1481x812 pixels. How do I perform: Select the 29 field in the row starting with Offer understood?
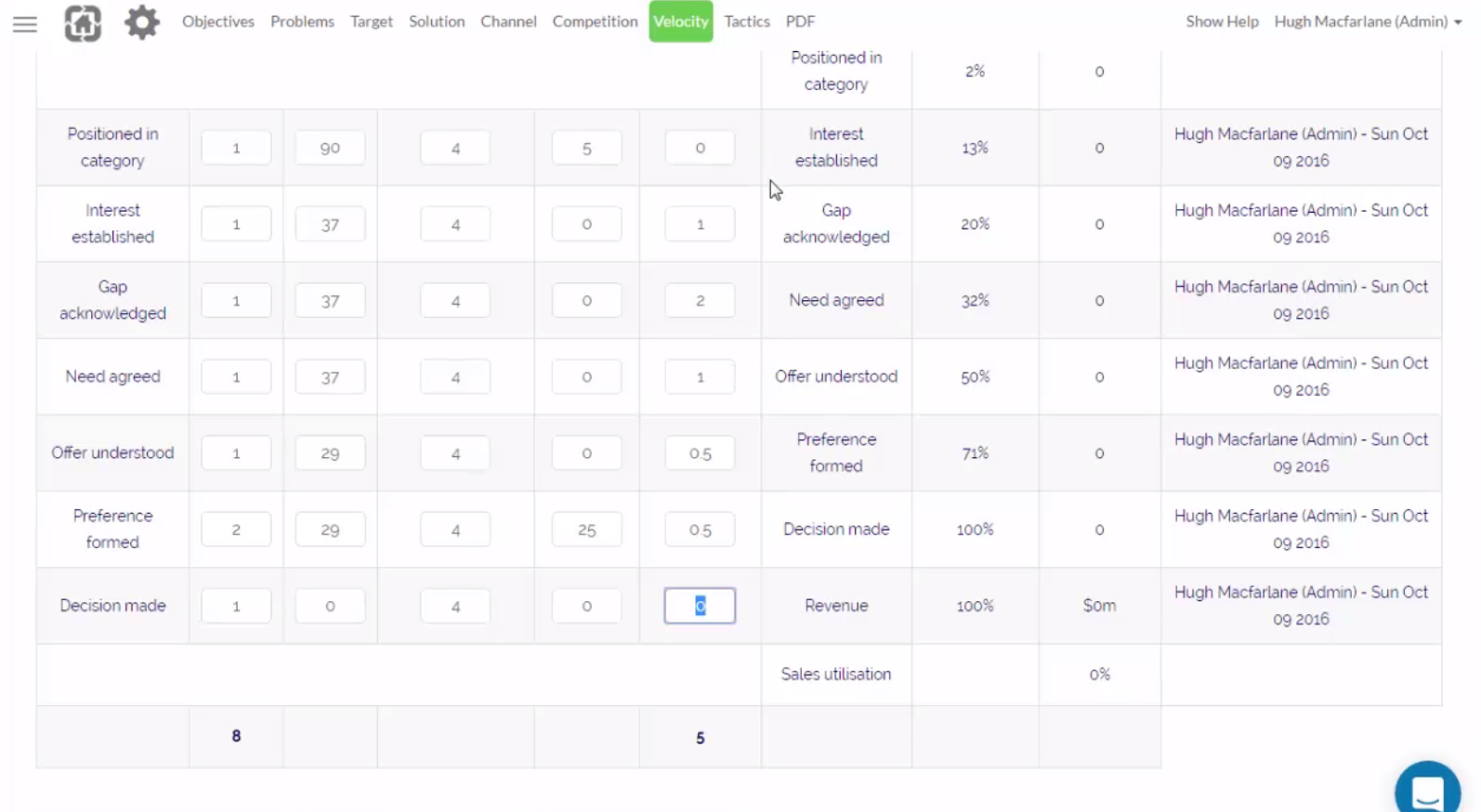point(330,452)
